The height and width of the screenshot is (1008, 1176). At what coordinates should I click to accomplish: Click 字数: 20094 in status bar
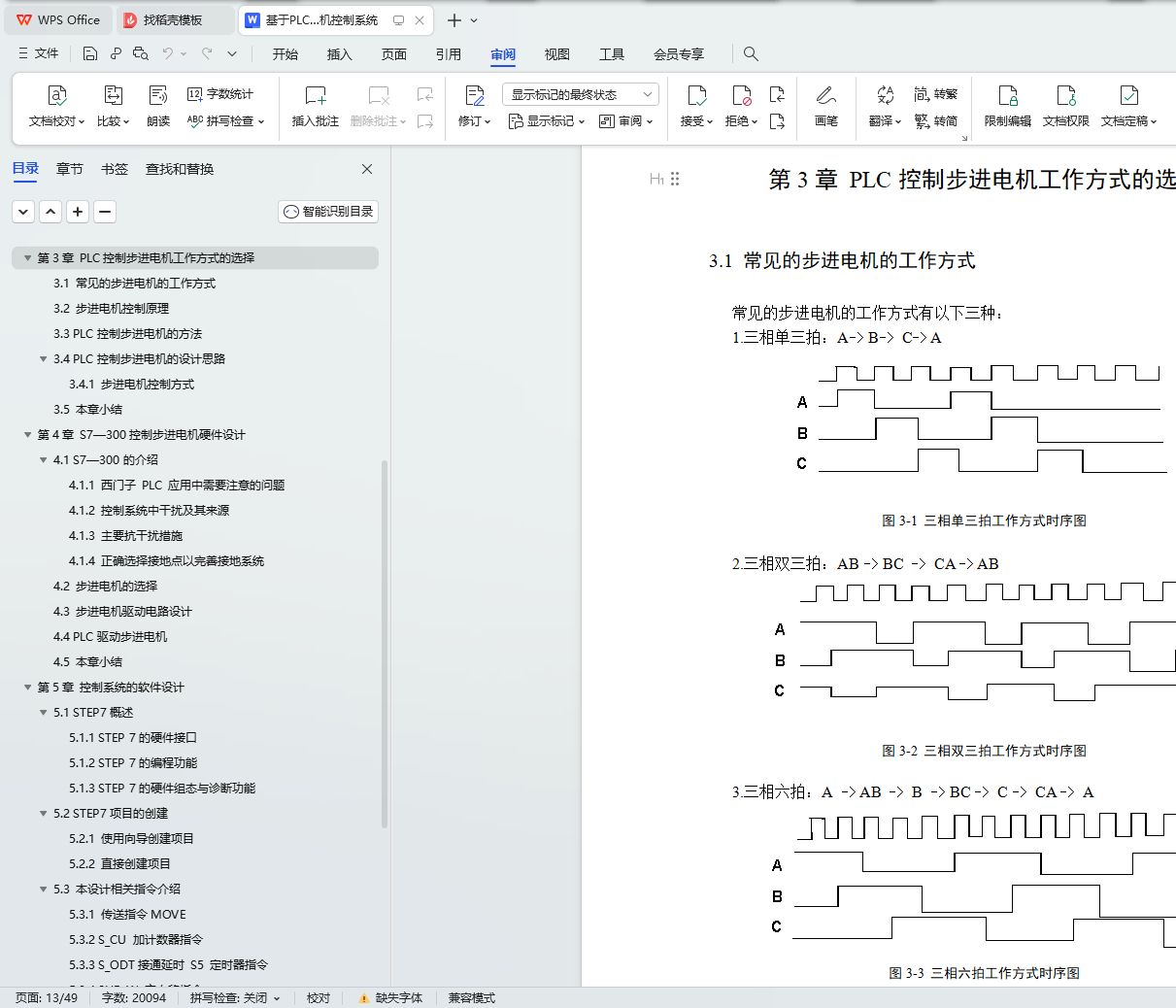point(134,998)
